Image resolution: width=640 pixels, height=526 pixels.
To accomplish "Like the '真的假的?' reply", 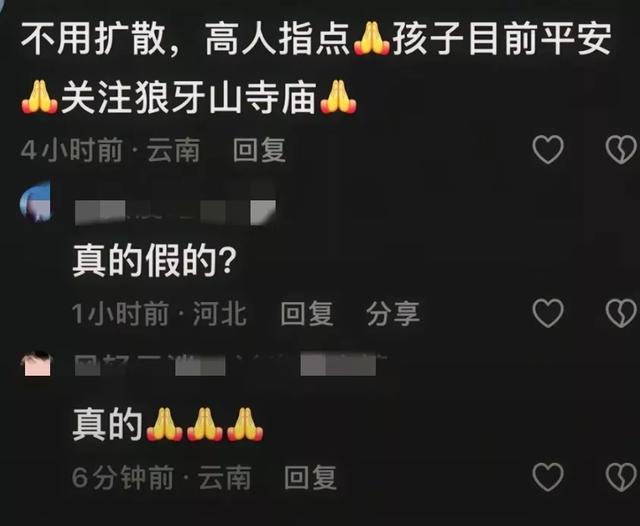I will point(548,313).
